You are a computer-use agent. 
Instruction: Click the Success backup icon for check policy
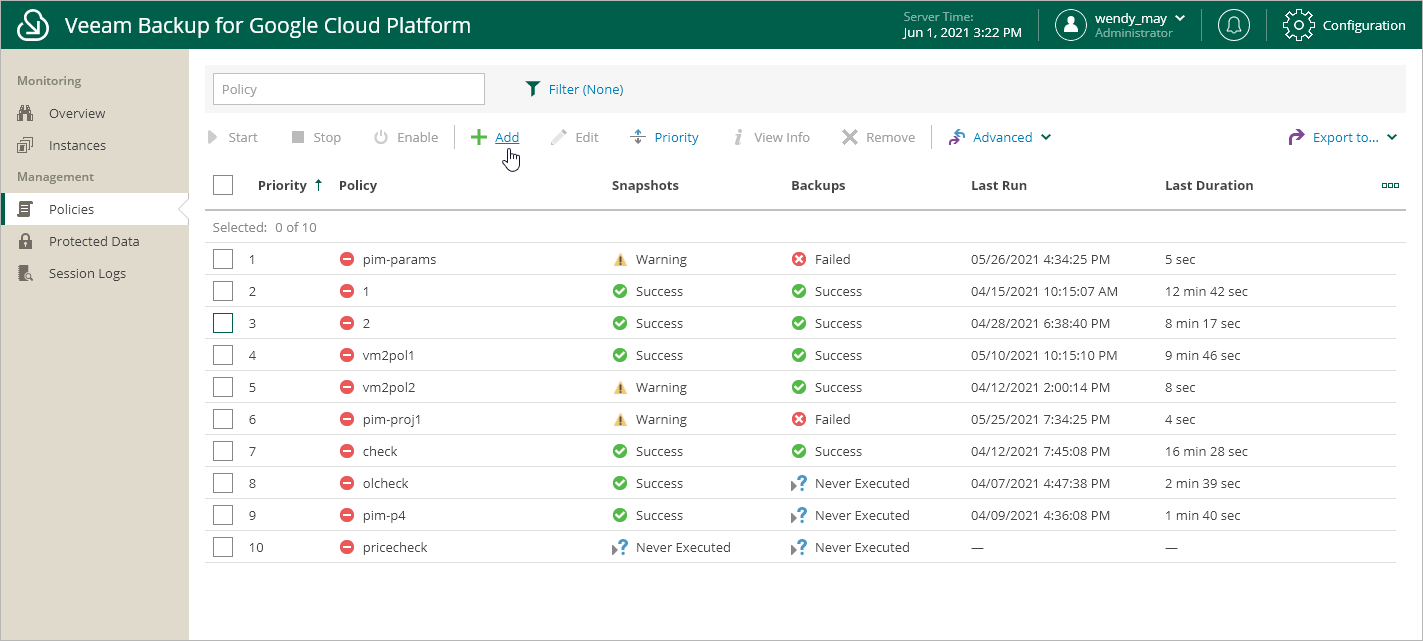799,451
